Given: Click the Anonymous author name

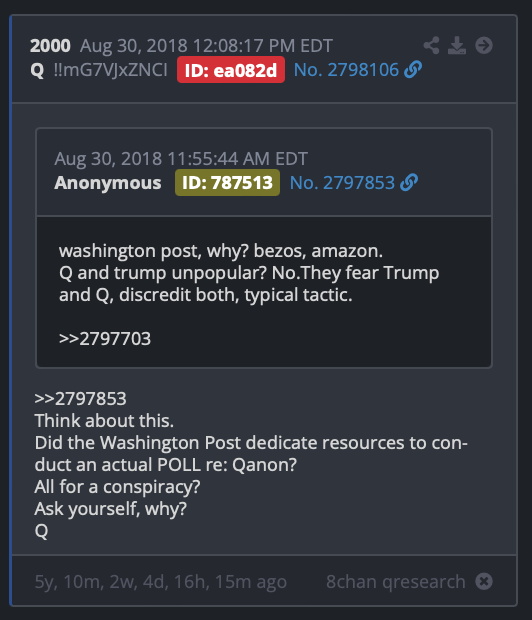Looking at the screenshot, I should coord(108,183).
